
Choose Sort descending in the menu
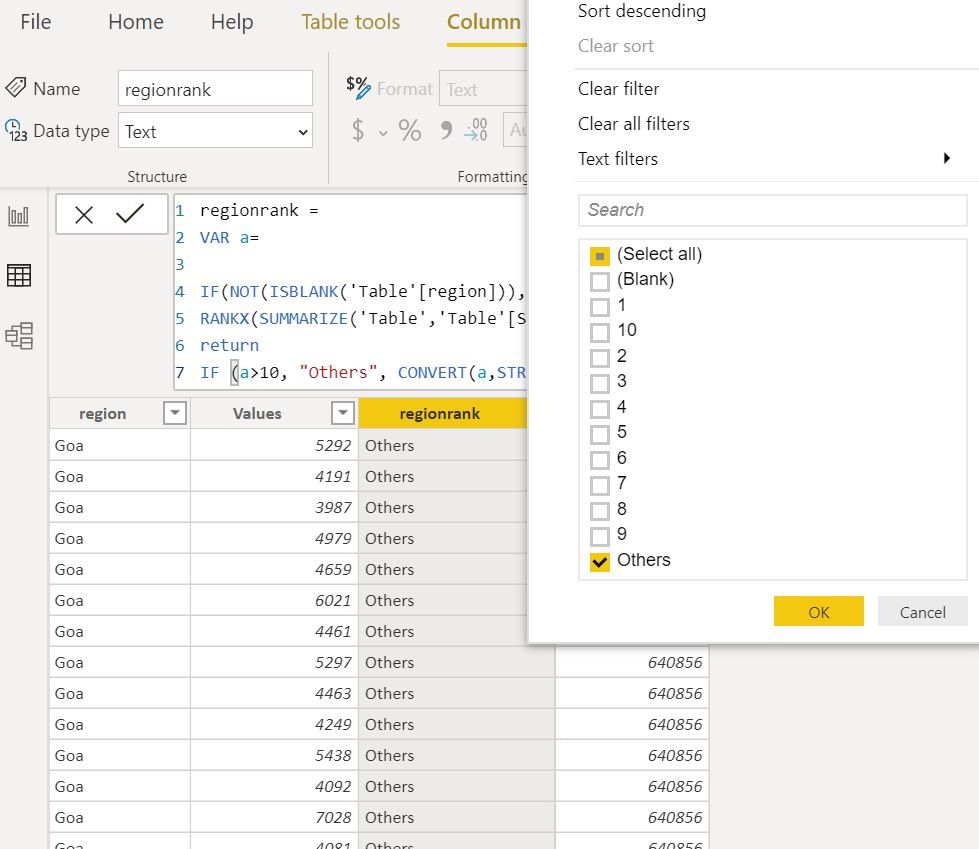(x=642, y=11)
